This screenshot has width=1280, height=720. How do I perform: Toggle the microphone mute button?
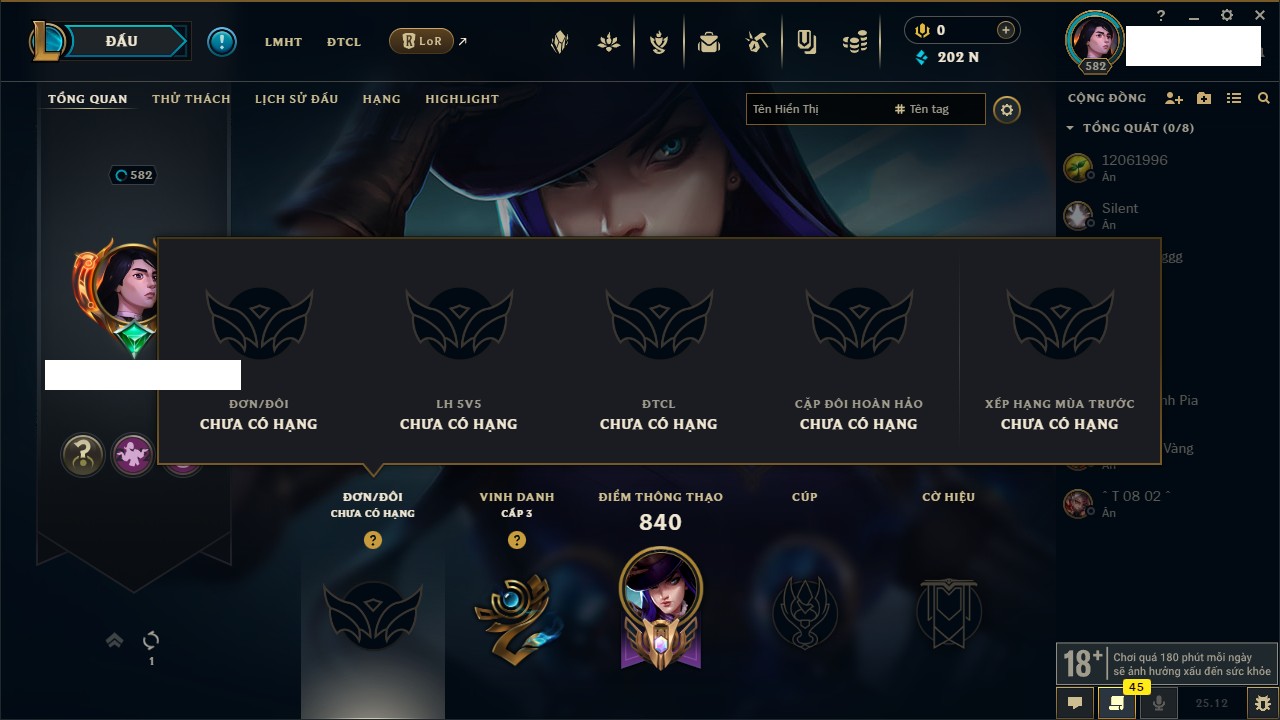point(1159,703)
